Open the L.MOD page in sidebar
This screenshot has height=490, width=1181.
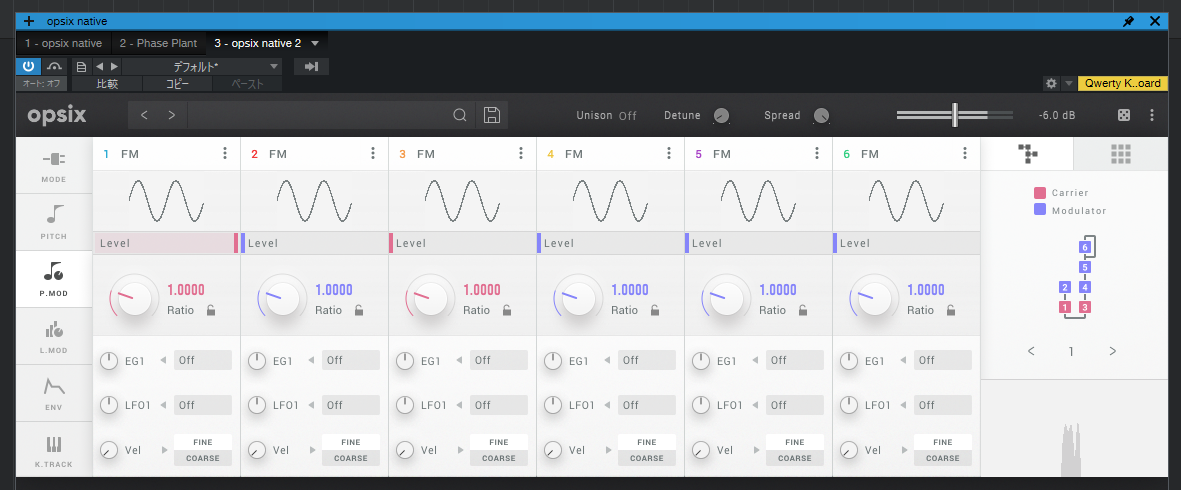pyautogui.click(x=54, y=336)
